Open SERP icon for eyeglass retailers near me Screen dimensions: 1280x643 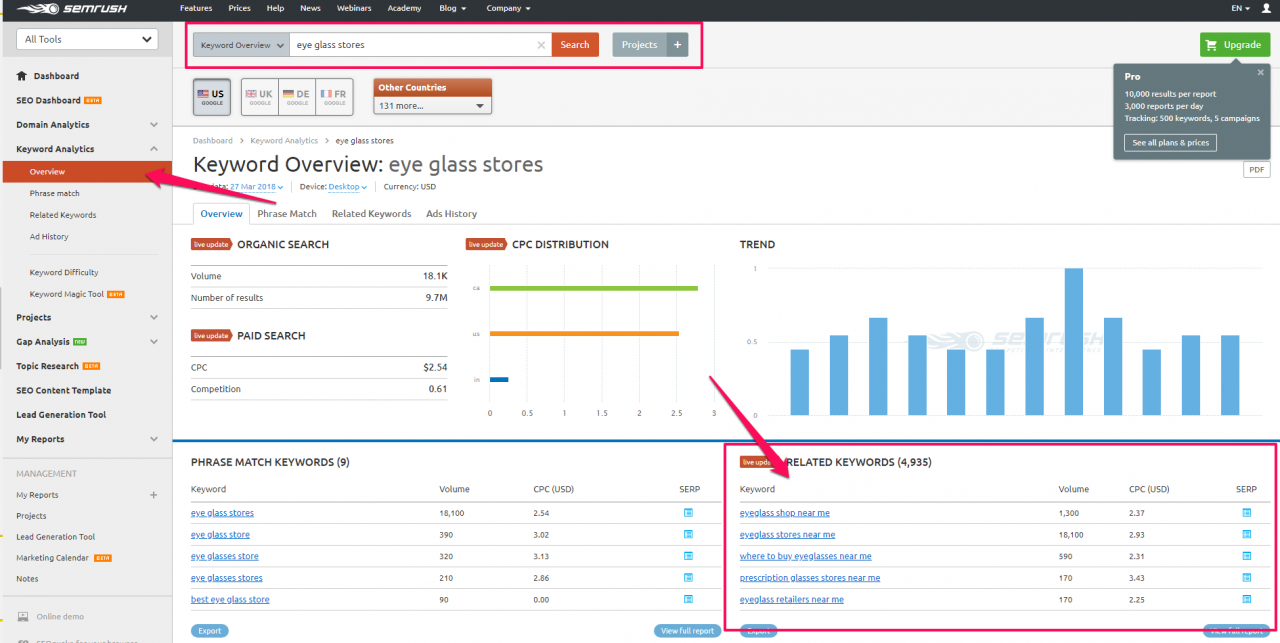(1247, 599)
